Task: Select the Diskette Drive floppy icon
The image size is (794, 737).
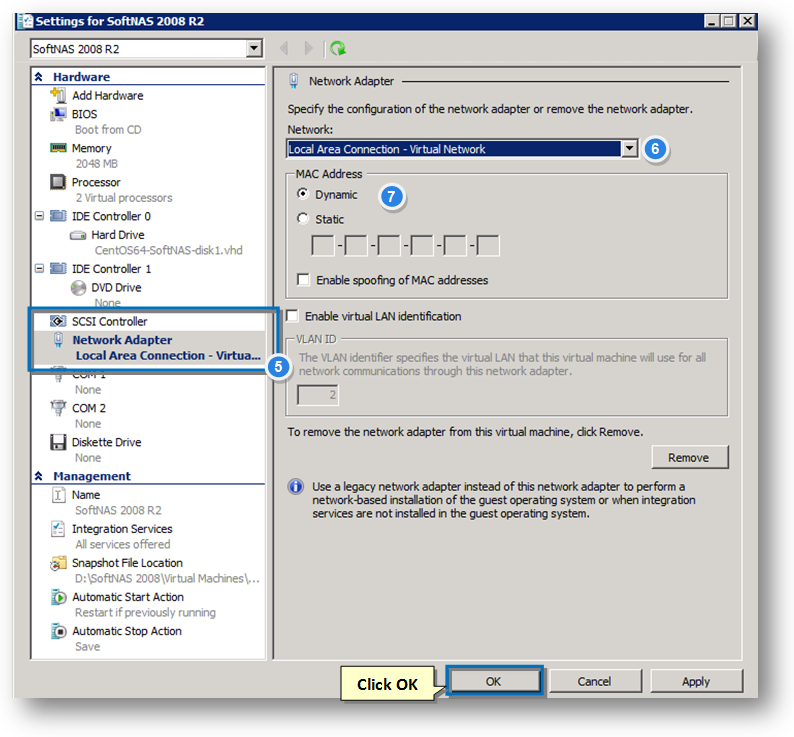Action: point(58,442)
